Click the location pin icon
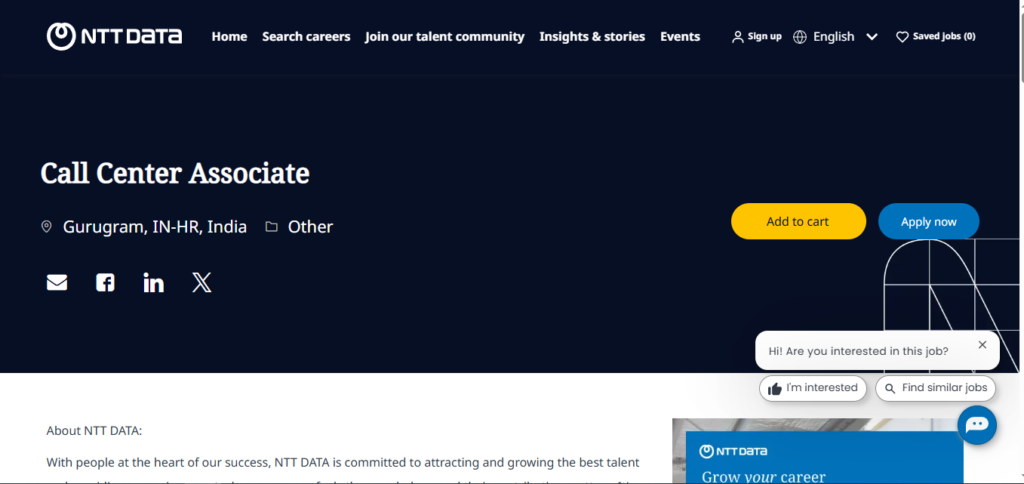This screenshot has height=484, width=1024. [x=46, y=227]
